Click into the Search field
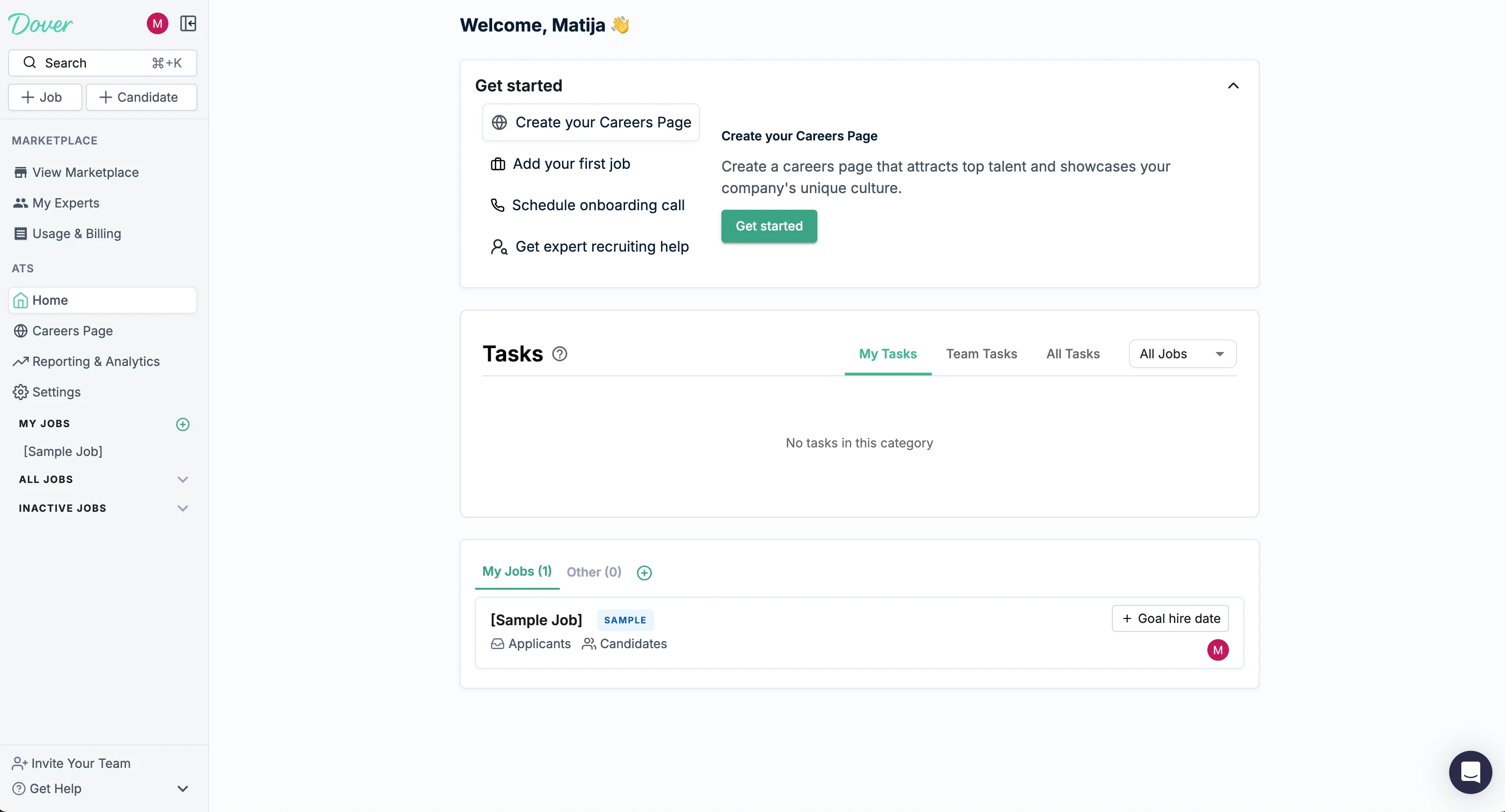 click(x=102, y=63)
